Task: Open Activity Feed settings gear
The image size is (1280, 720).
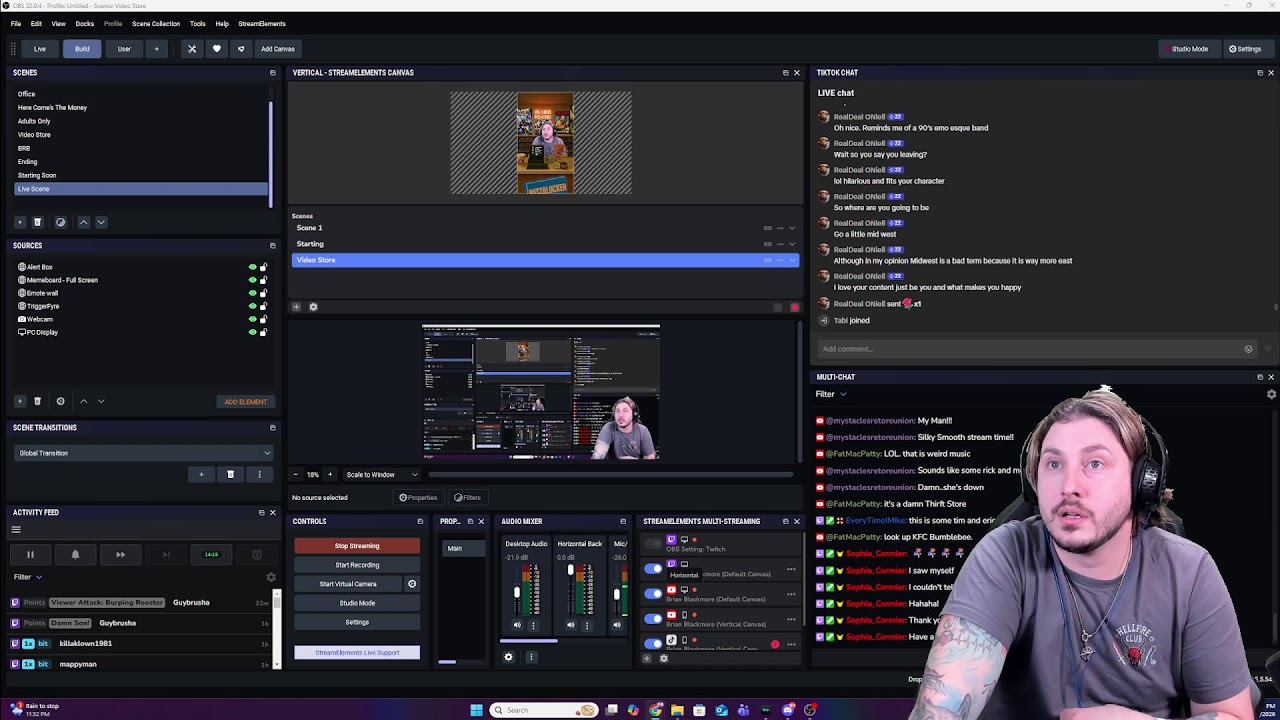Action: coord(270,577)
